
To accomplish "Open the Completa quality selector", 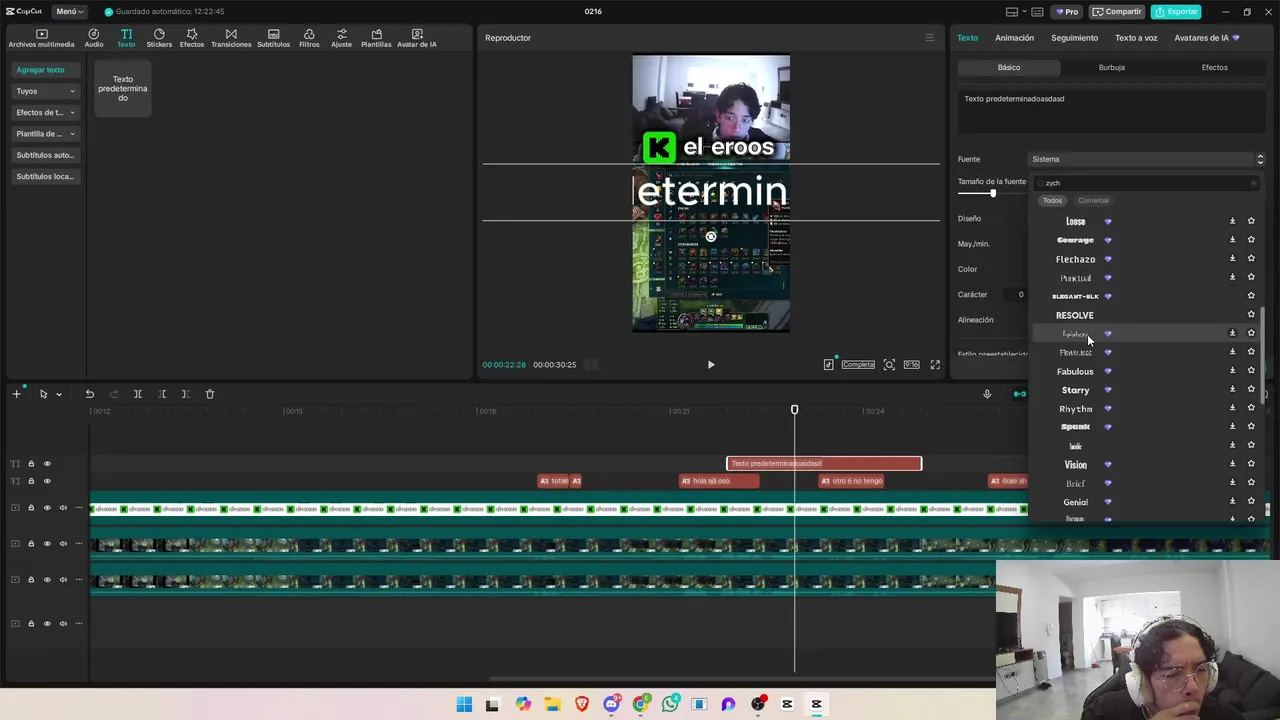I will point(858,365).
